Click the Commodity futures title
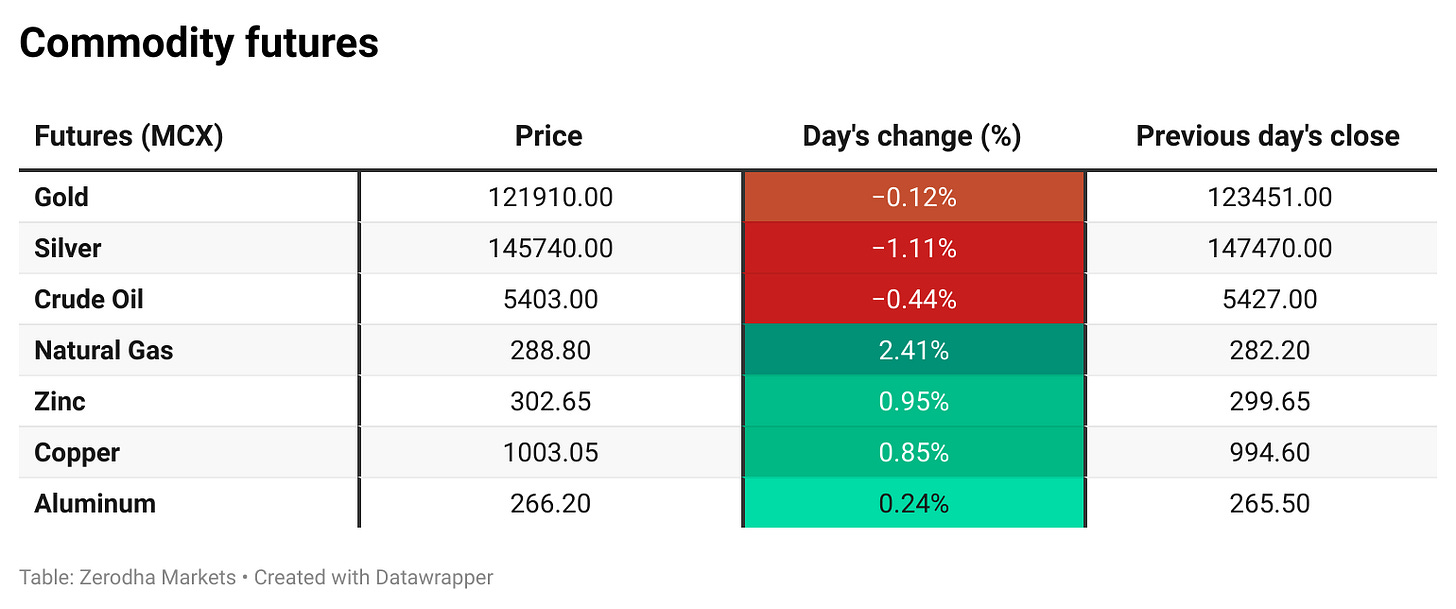This screenshot has width=1456, height=609. pyautogui.click(x=199, y=43)
